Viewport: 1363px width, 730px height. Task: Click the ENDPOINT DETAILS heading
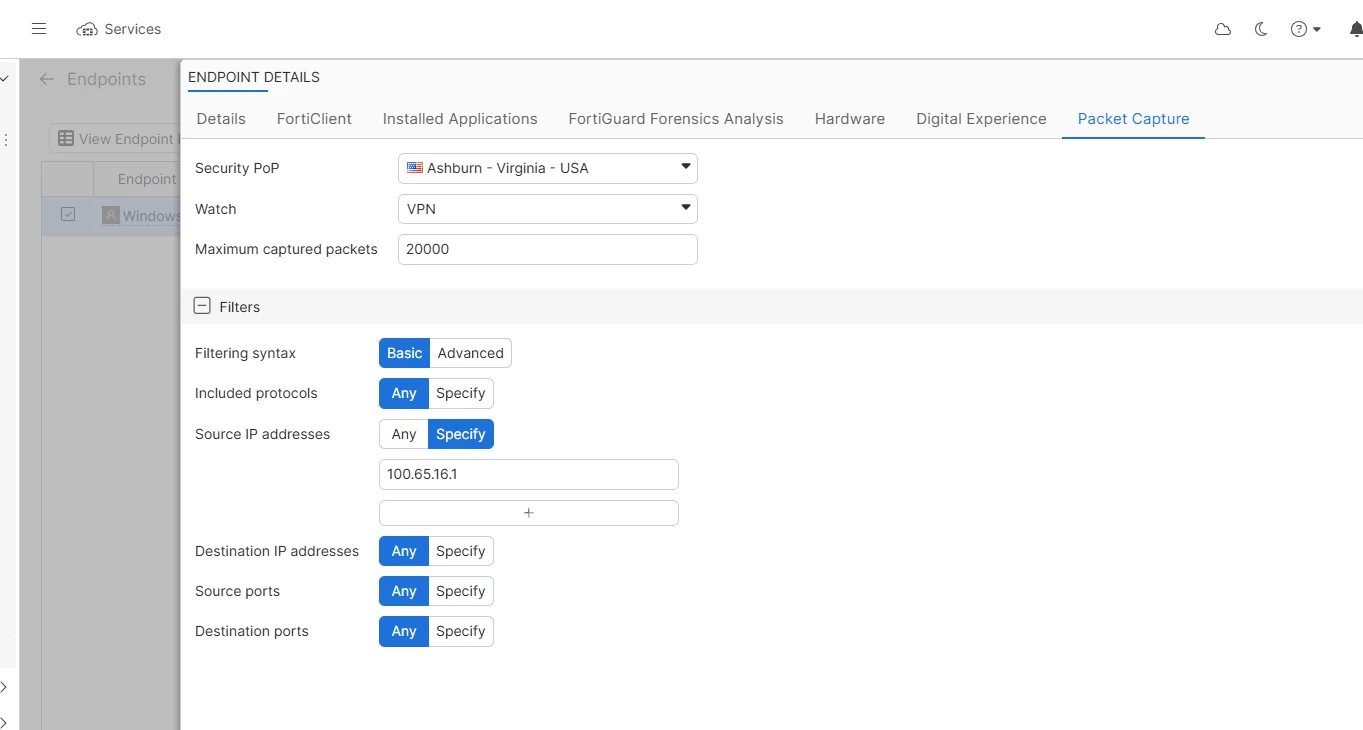point(254,77)
